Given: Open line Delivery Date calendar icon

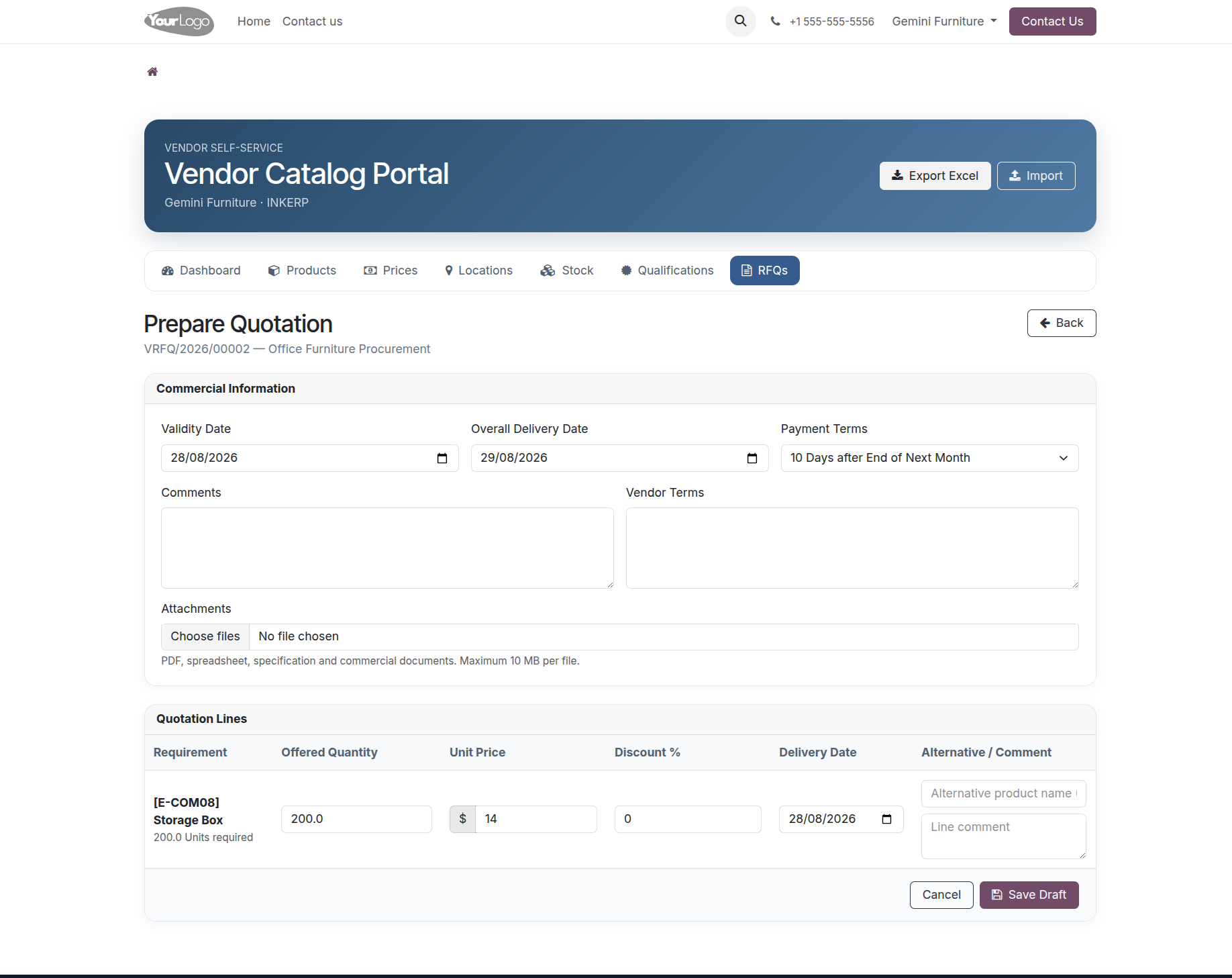Looking at the screenshot, I should [886, 819].
